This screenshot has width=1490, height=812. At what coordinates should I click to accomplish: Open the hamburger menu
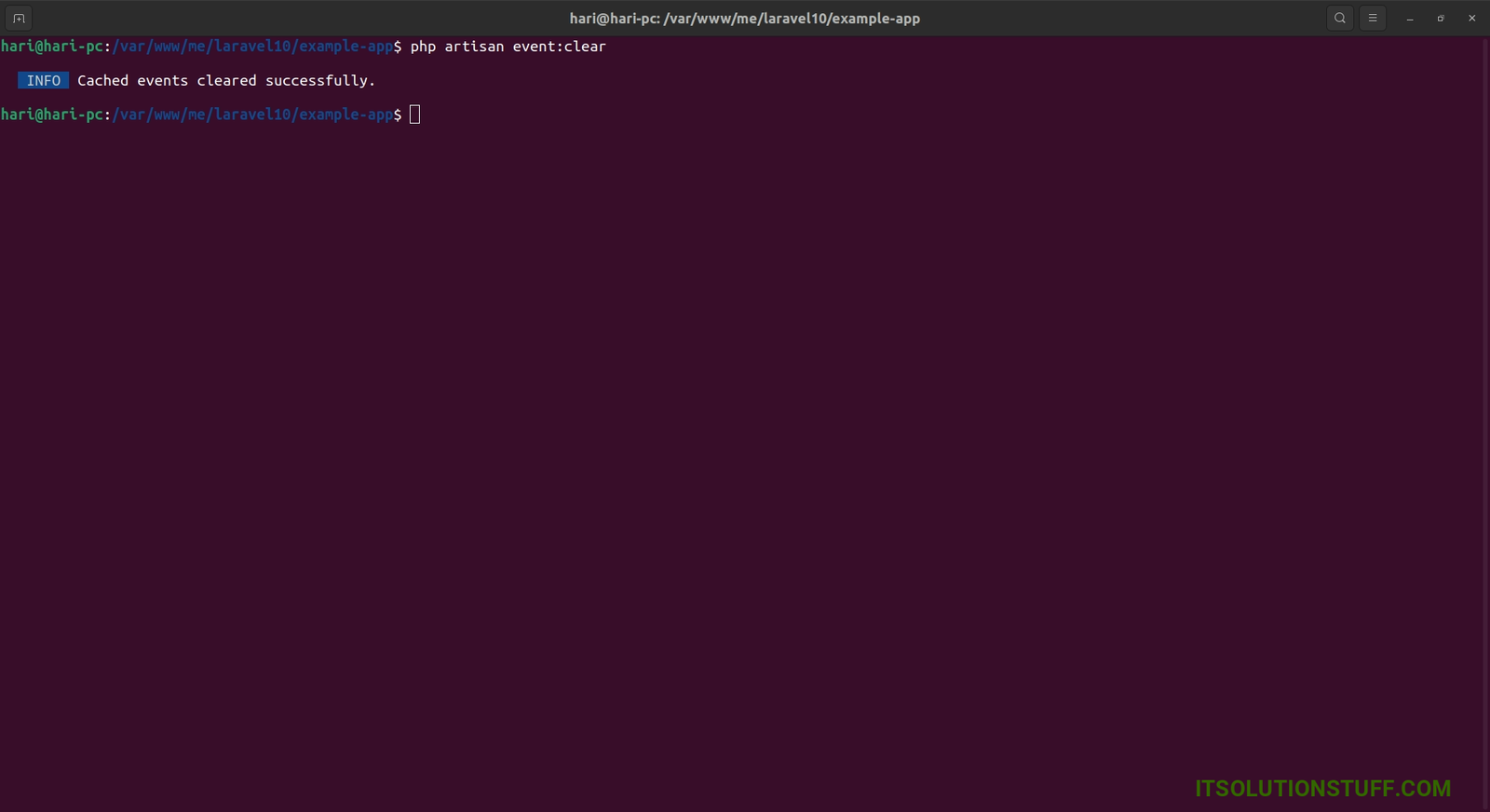(1373, 19)
